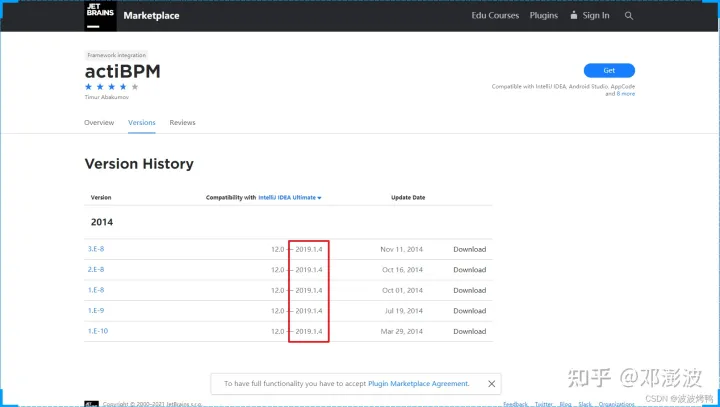
Task: Select the Versions tab
Action: coord(141,123)
